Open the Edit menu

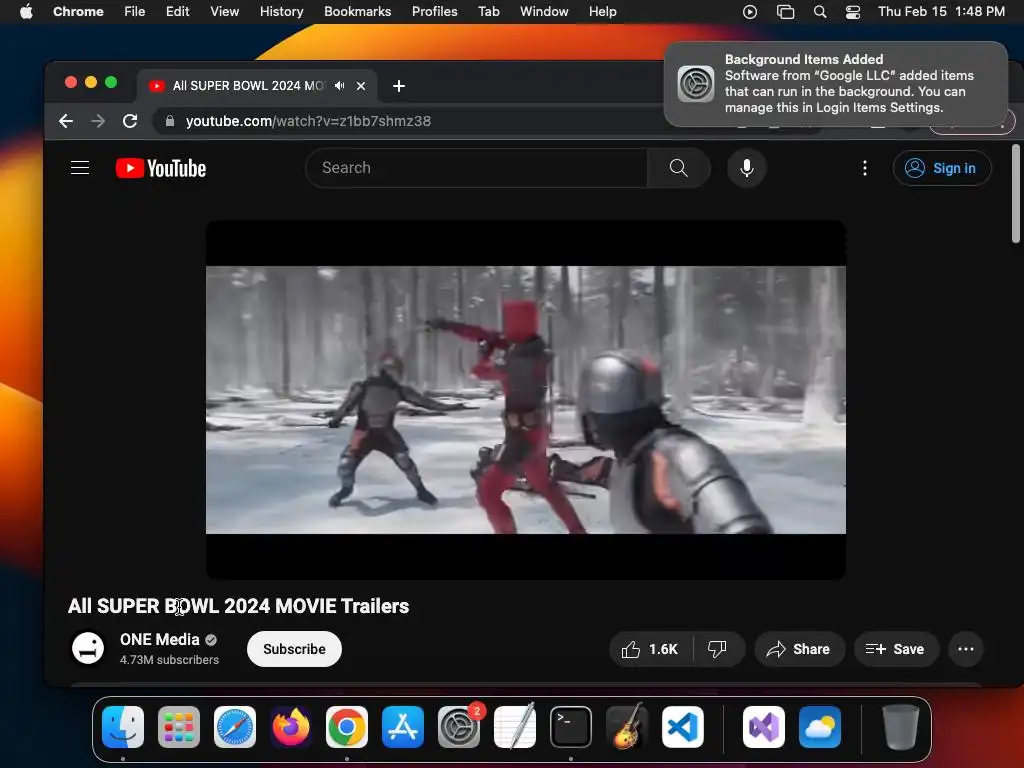(x=178, y=11)
